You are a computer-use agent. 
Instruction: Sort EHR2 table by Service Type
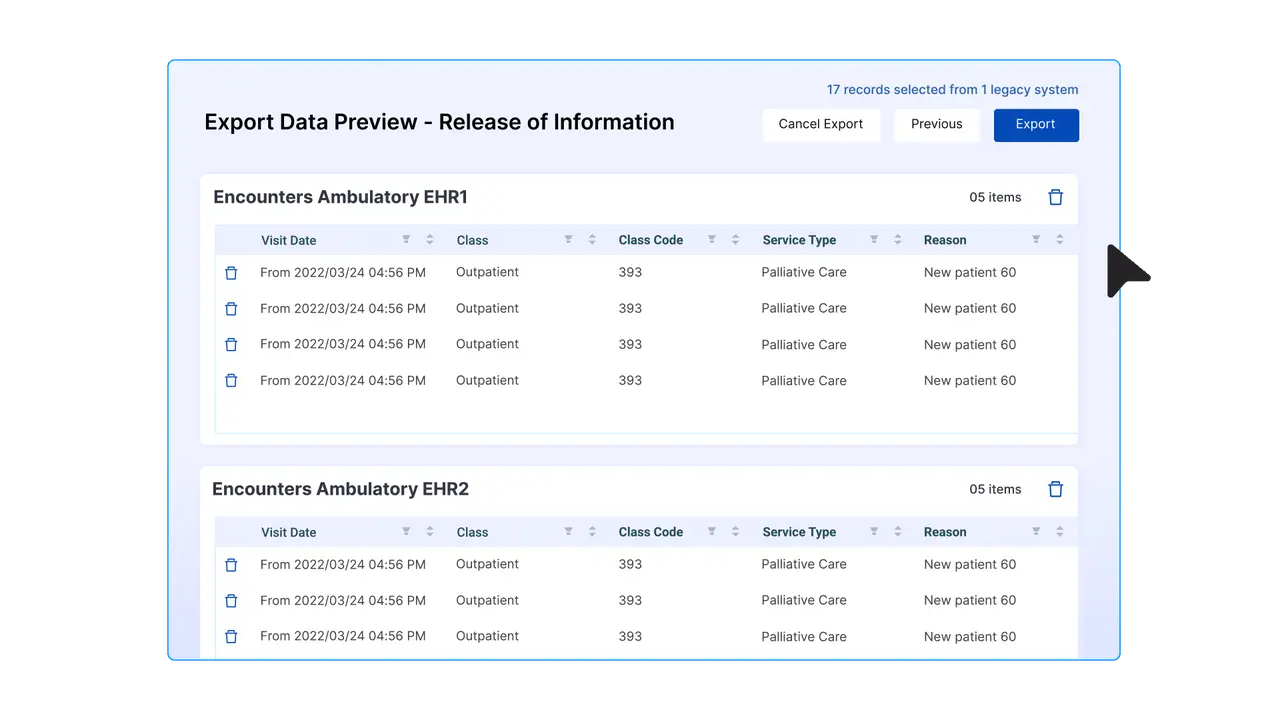point(898,532)
